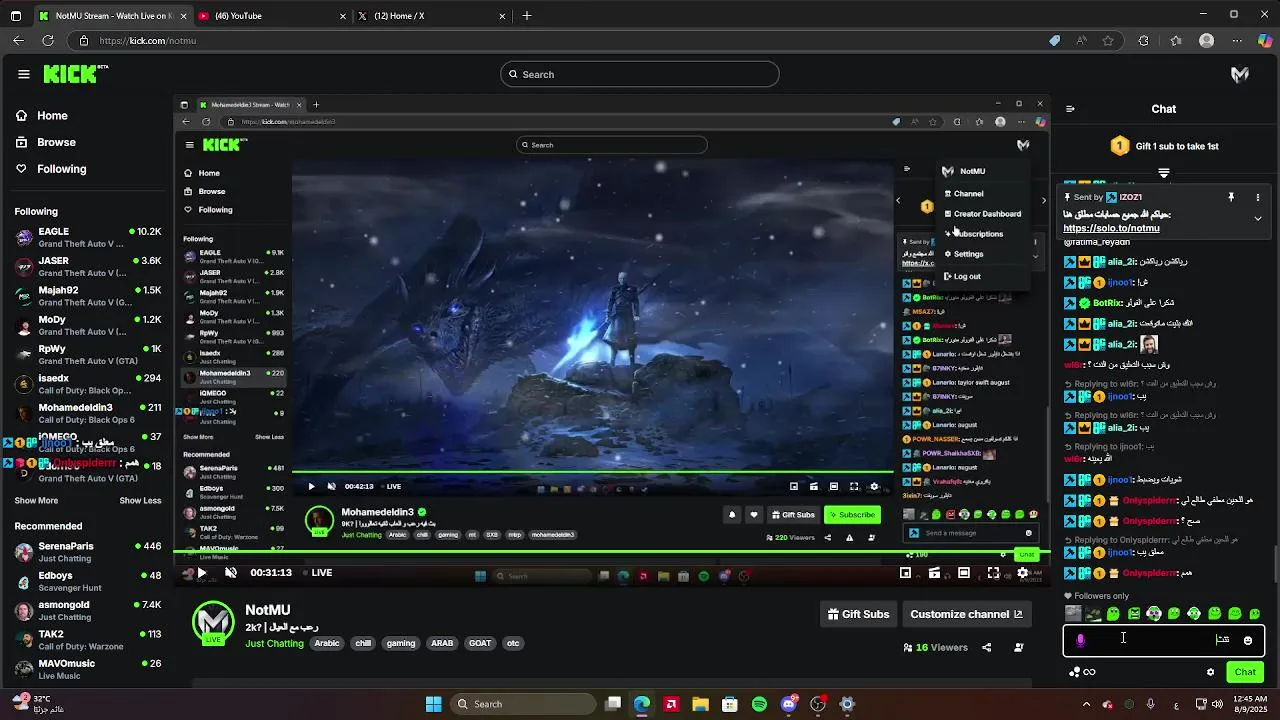
Task: Select Settings in inner stream menu
Action: coord(964,254)
